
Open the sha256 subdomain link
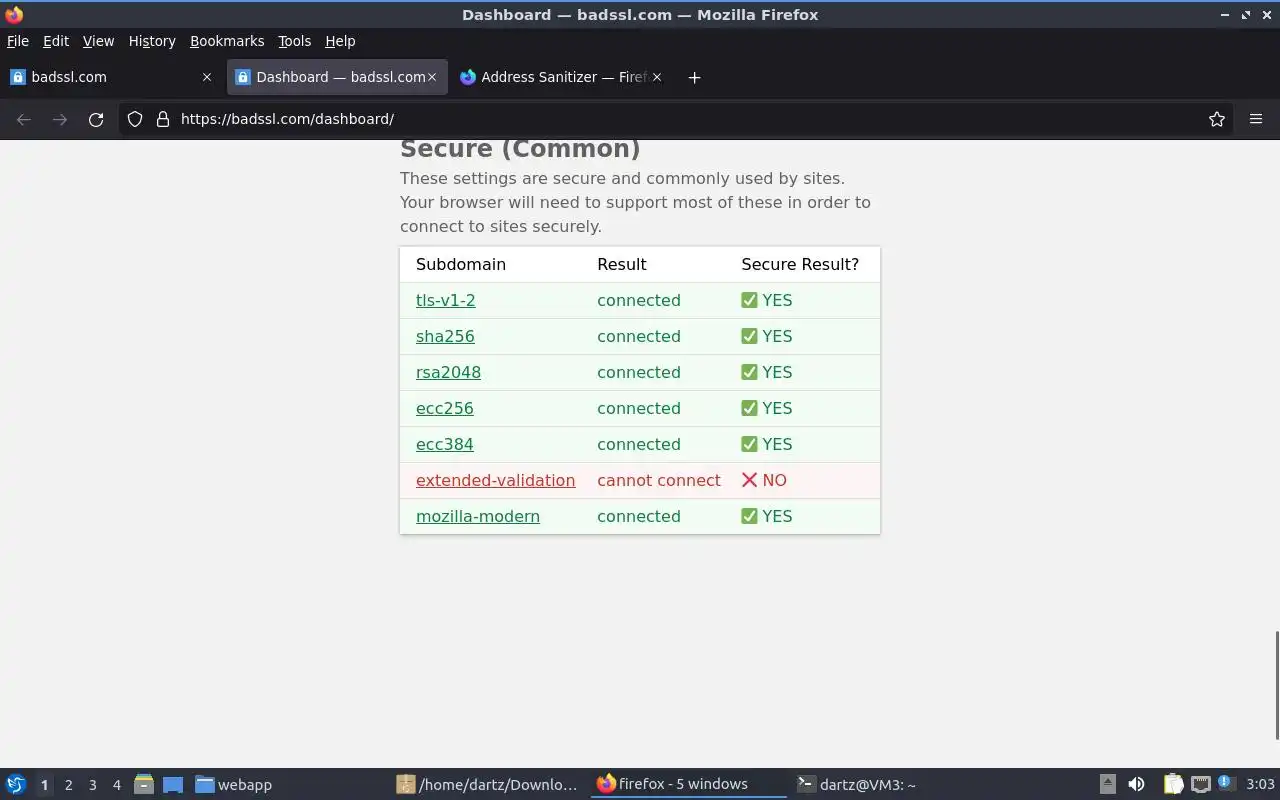445,336
